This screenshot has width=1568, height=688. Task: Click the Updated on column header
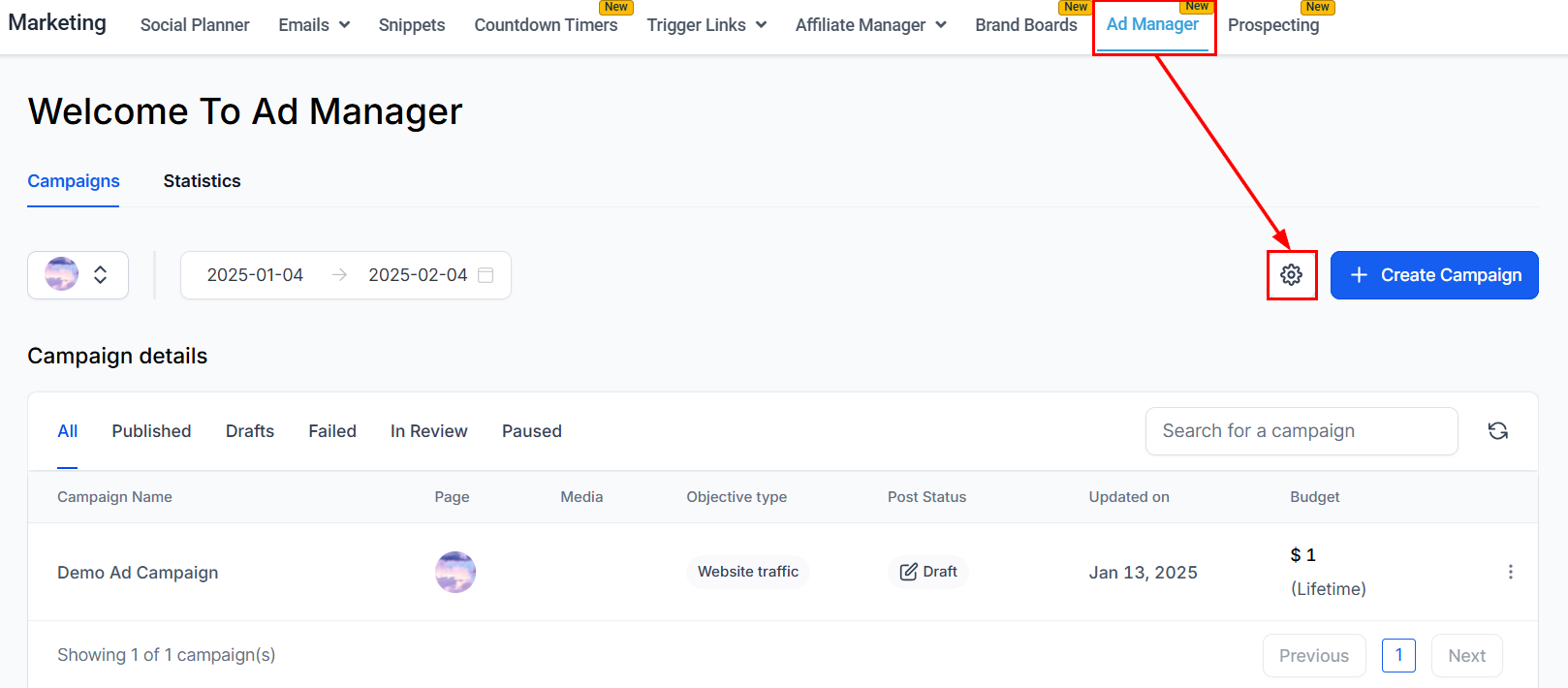(x=1129, y=497)
